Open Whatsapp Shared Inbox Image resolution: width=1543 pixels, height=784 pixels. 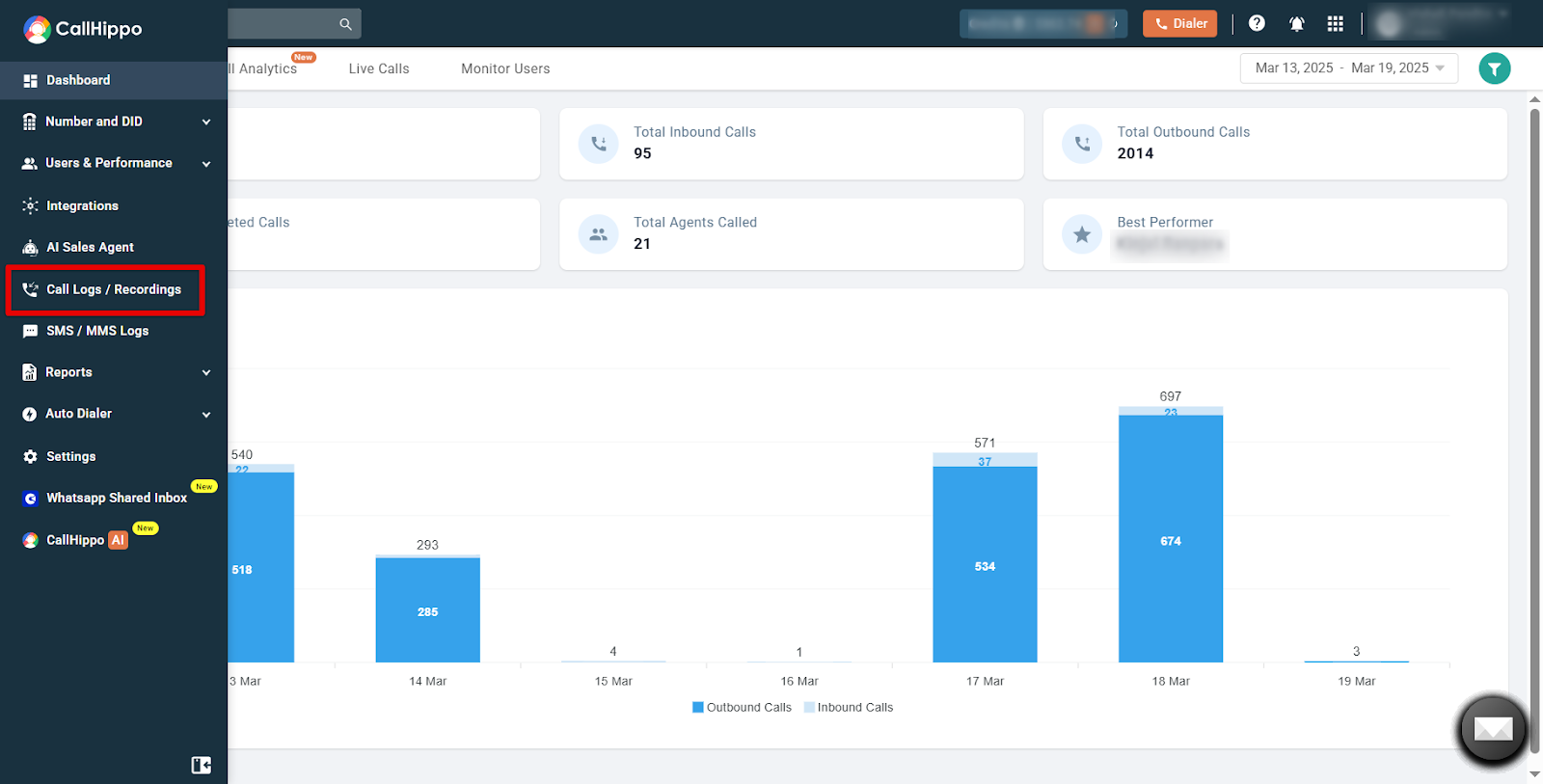click(117, 498)
